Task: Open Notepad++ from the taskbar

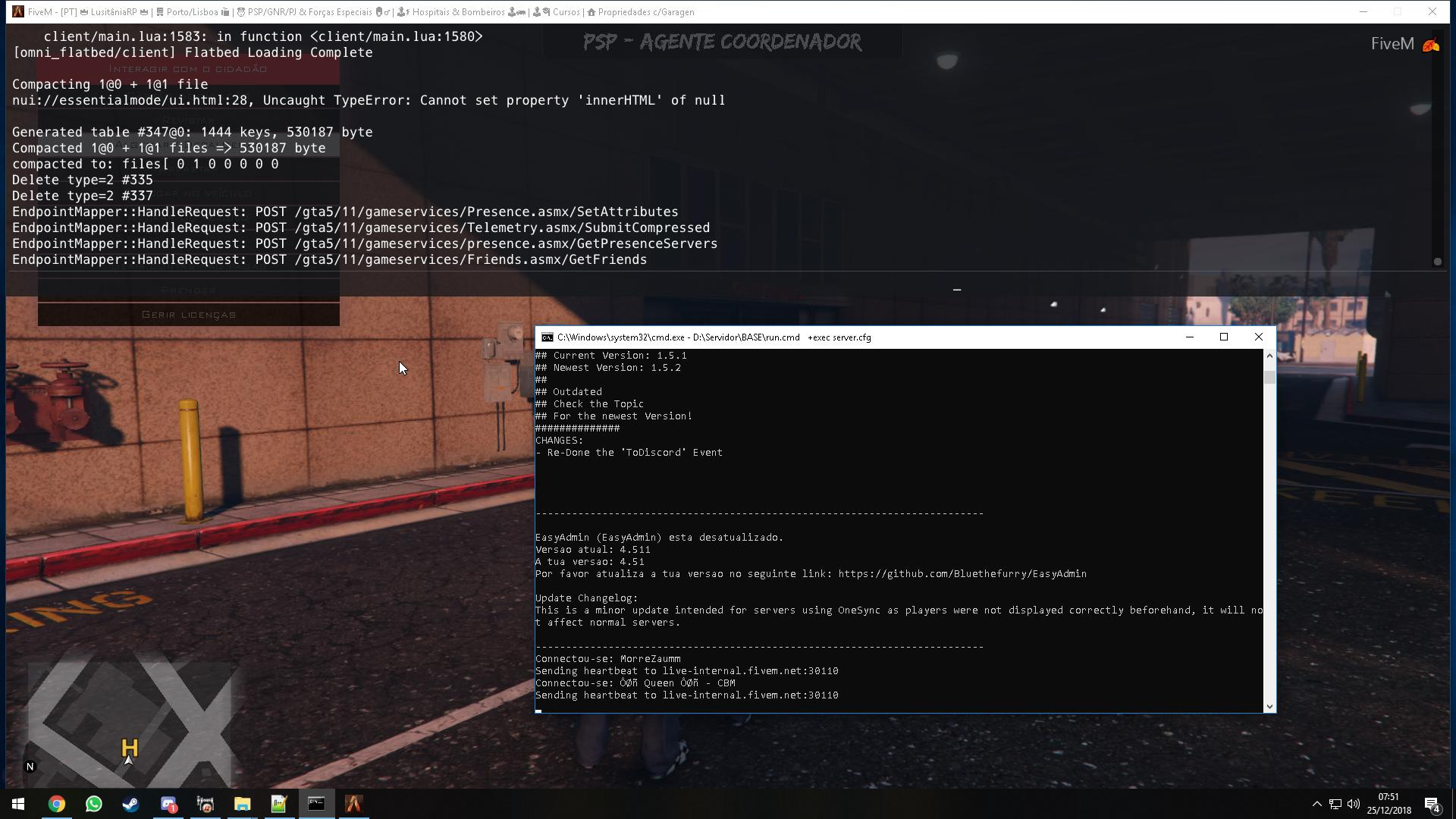Action: pos(279,804)
